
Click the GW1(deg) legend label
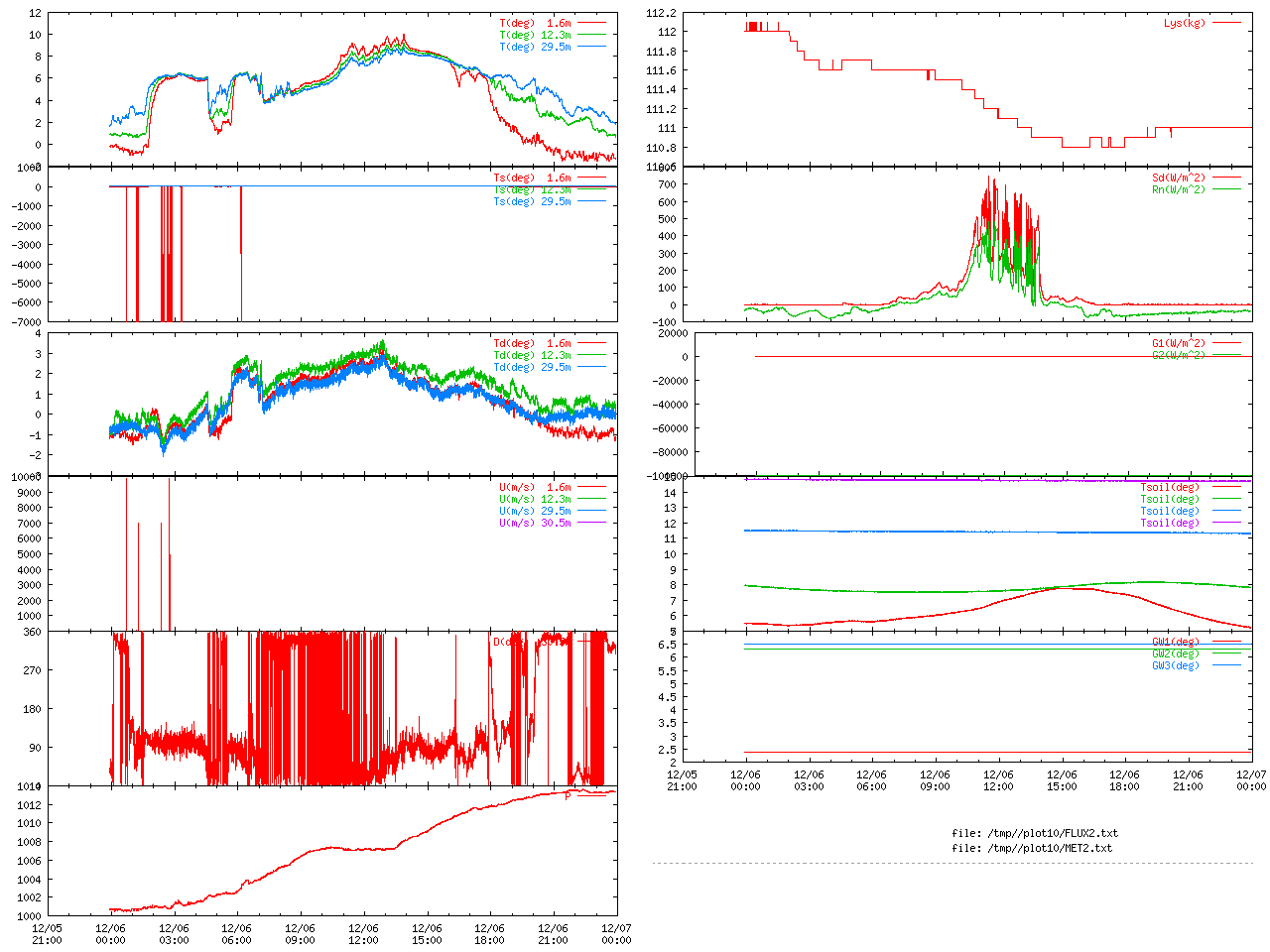point(1175,642)
